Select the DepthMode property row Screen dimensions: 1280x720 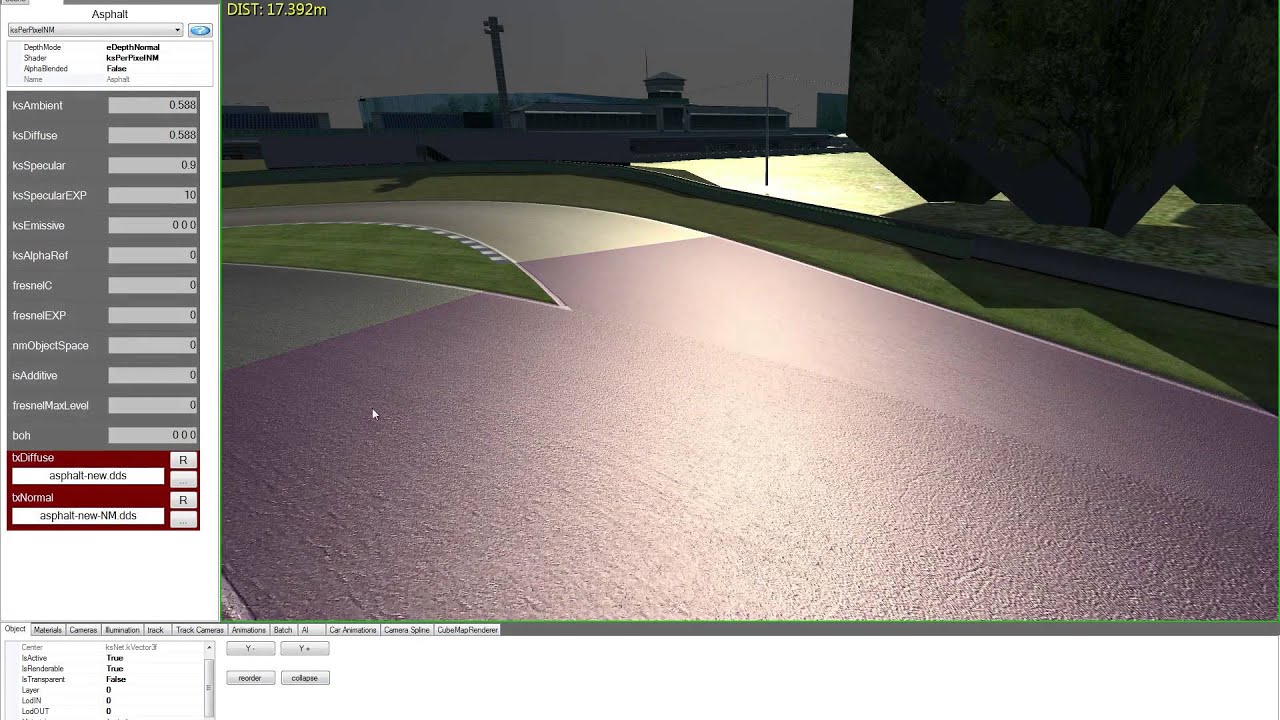point(110,47)
